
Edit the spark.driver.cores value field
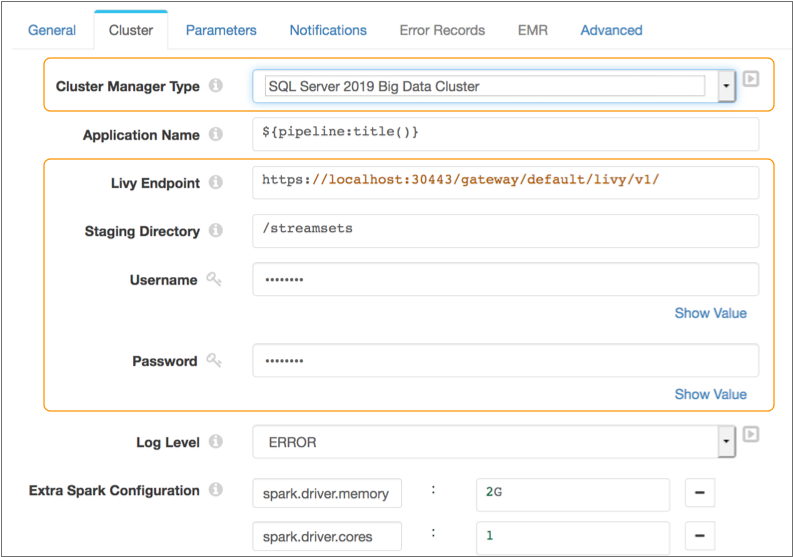(573, 537)
